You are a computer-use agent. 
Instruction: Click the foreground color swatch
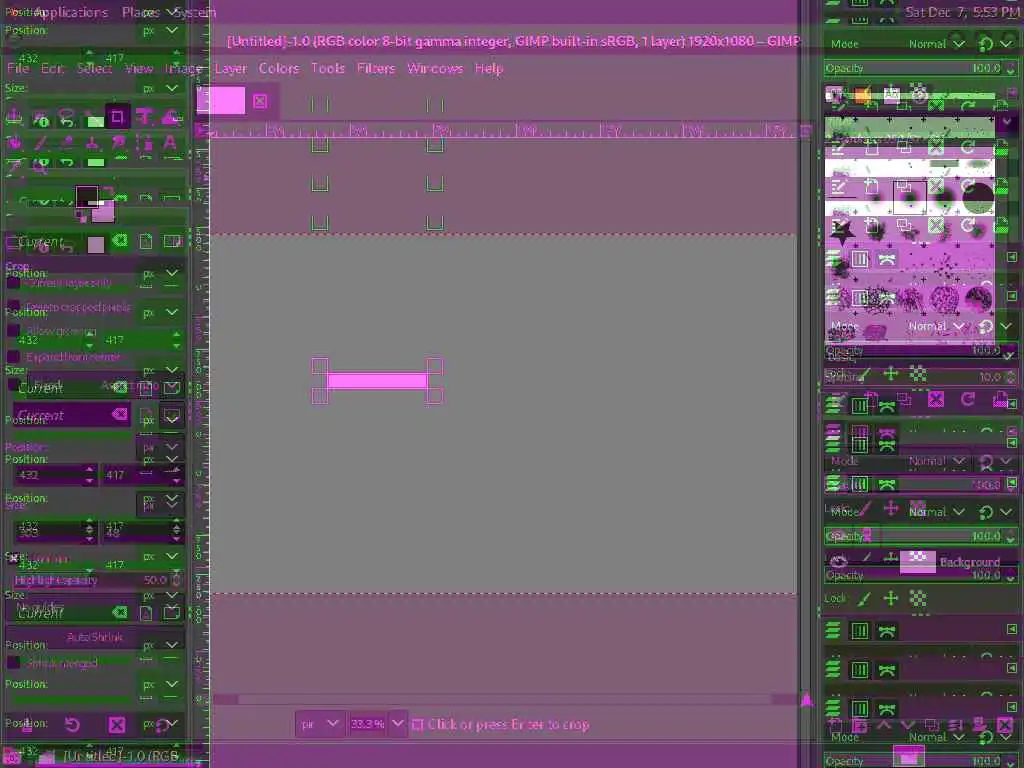coord(87,196)
